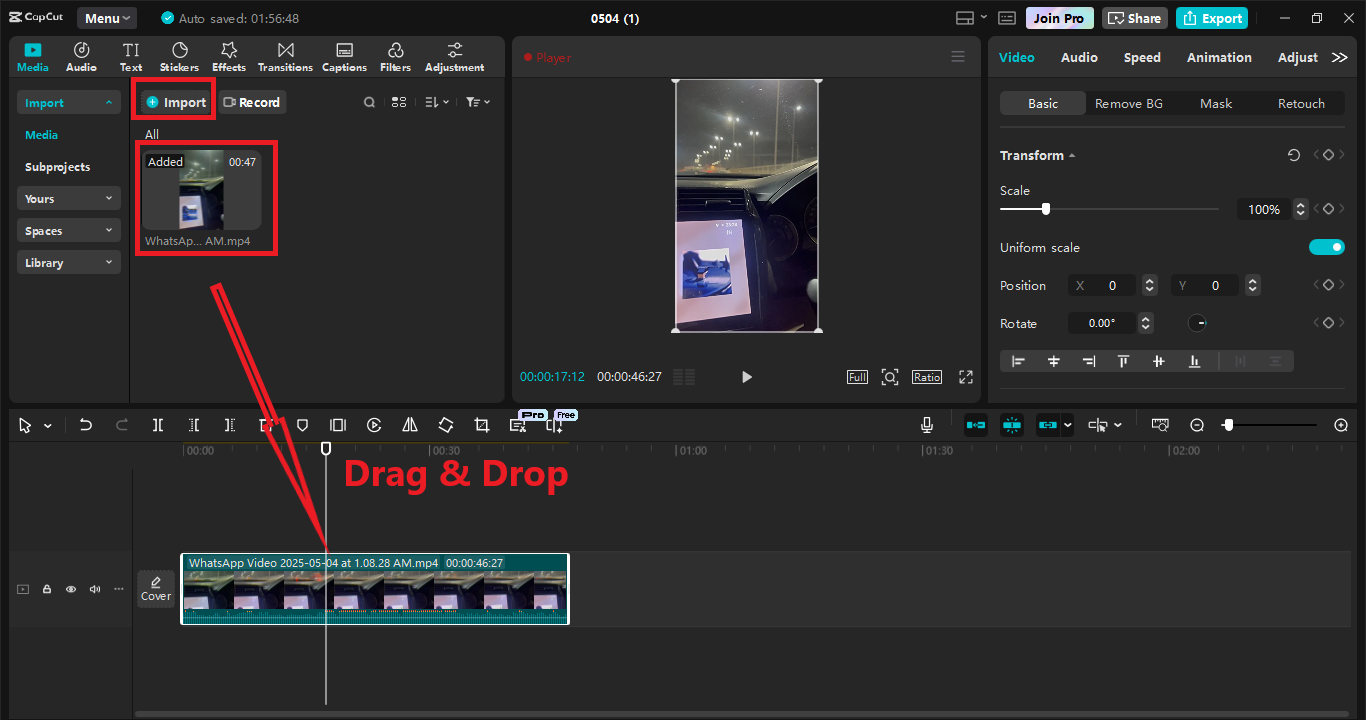Switch to the Audio properties tab
Viewport: 1366px width, 720px height.
[x=1079, y=57]
